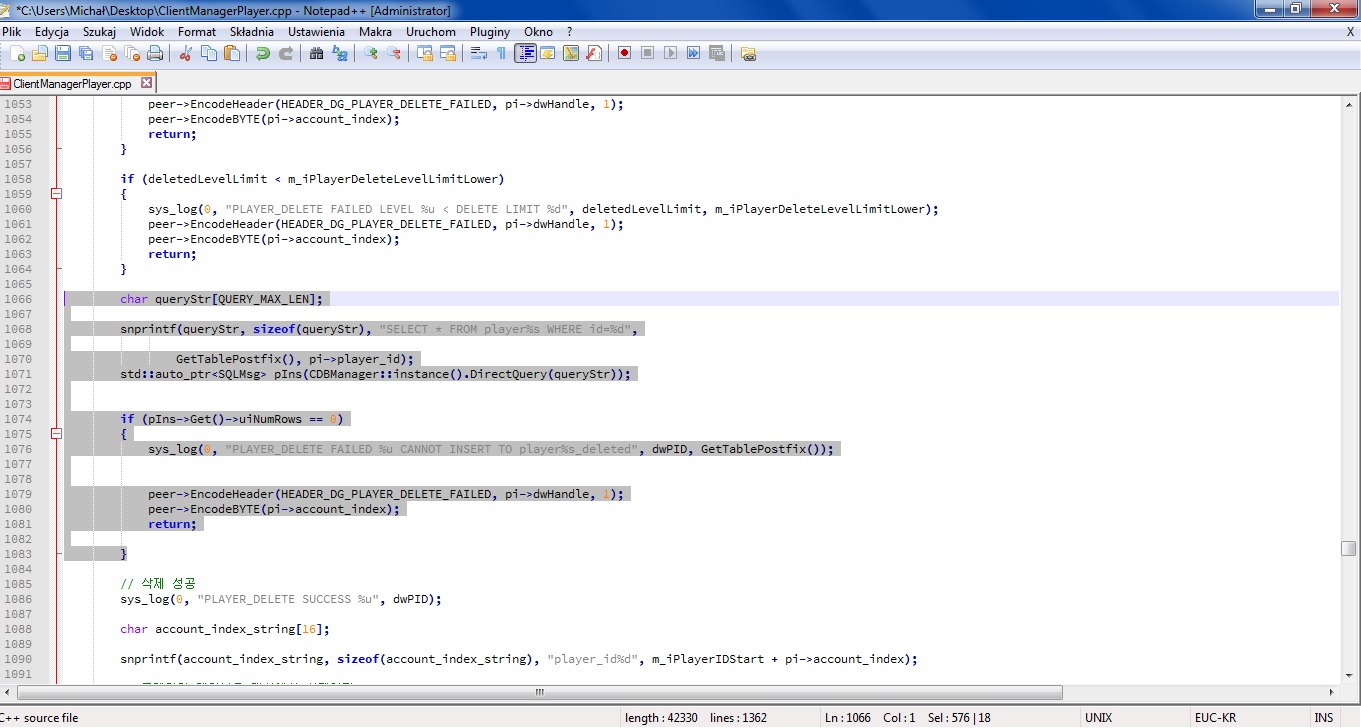Save the current recorded macro icon
1361x728 pixels.
click(x=717, y=53)
